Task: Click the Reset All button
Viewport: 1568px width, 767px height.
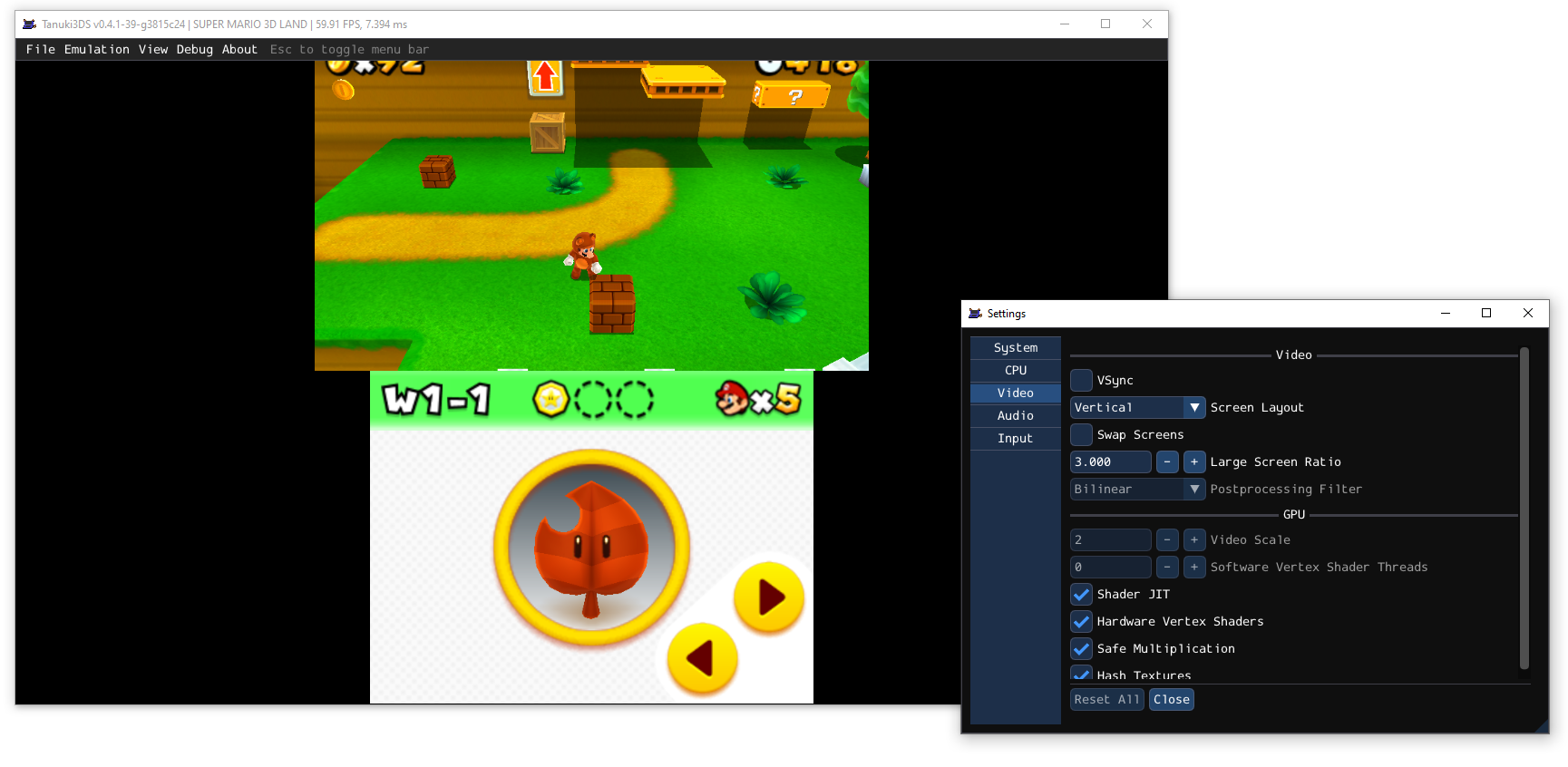Action: (1107, 700)
